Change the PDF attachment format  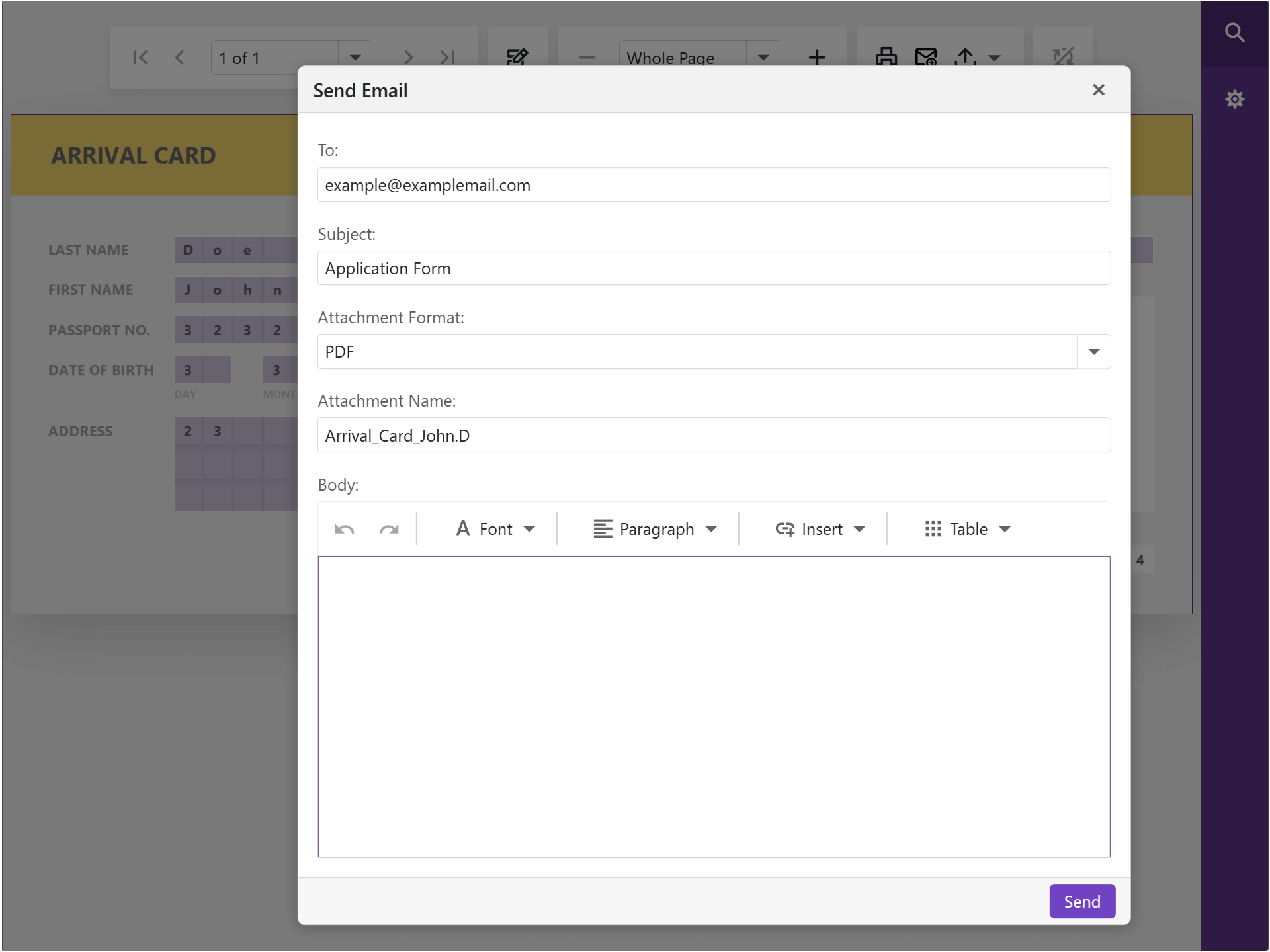(x=1093, y=352)
